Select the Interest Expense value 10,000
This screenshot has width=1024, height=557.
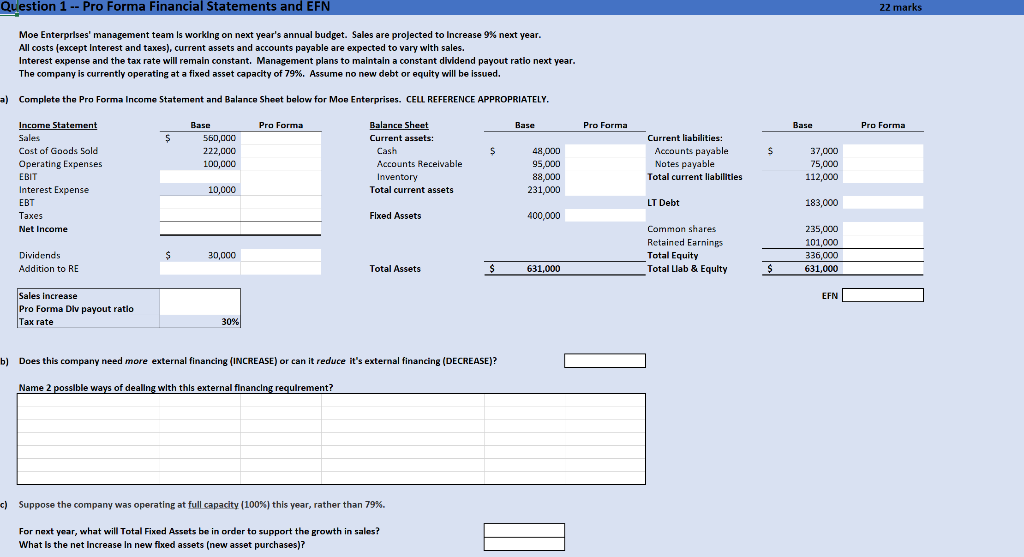[x=222, y=190]
